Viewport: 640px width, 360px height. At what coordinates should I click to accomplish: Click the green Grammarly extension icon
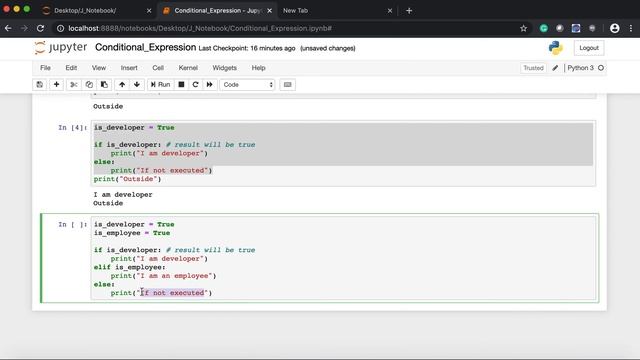click(x=544, y=28)
